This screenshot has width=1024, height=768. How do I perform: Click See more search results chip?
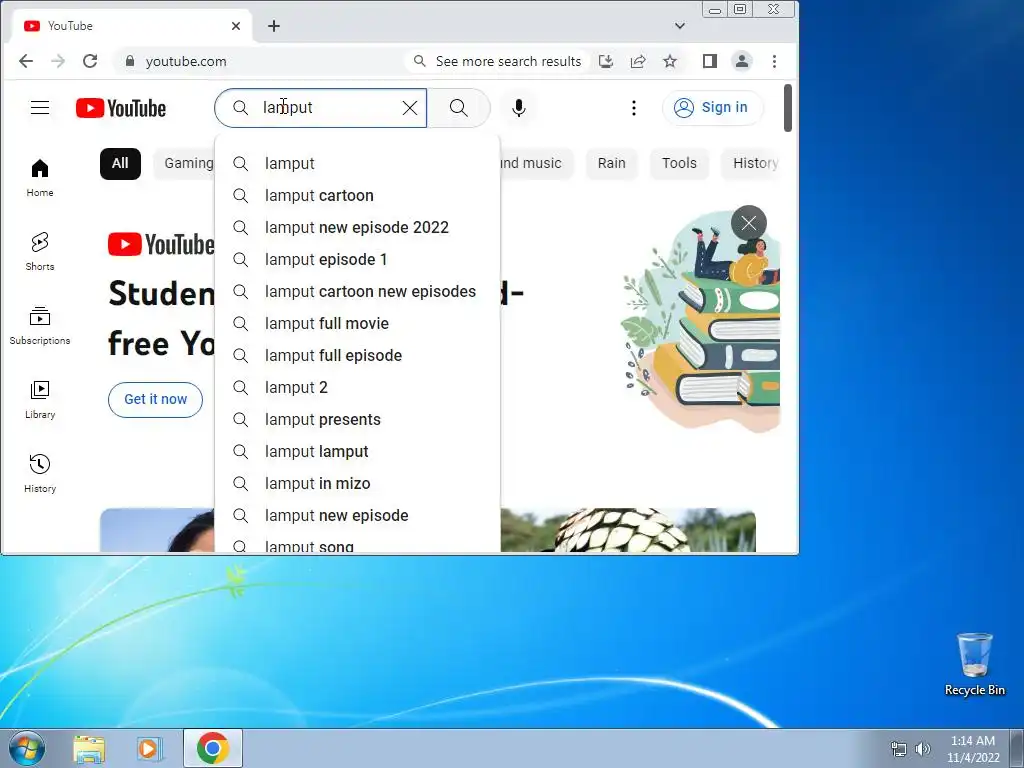pos(498,61)
